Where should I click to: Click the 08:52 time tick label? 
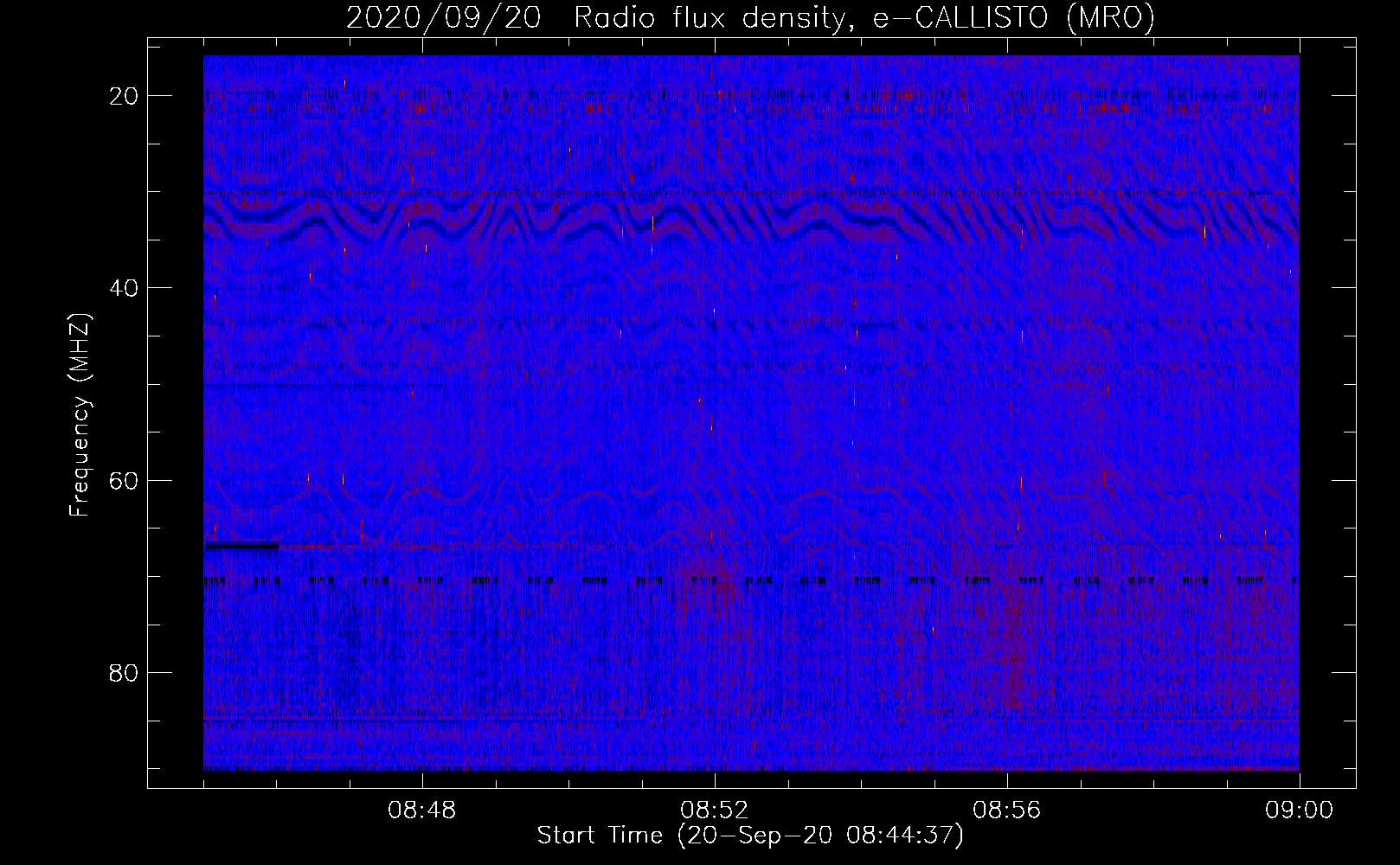(x=715, y=811)
